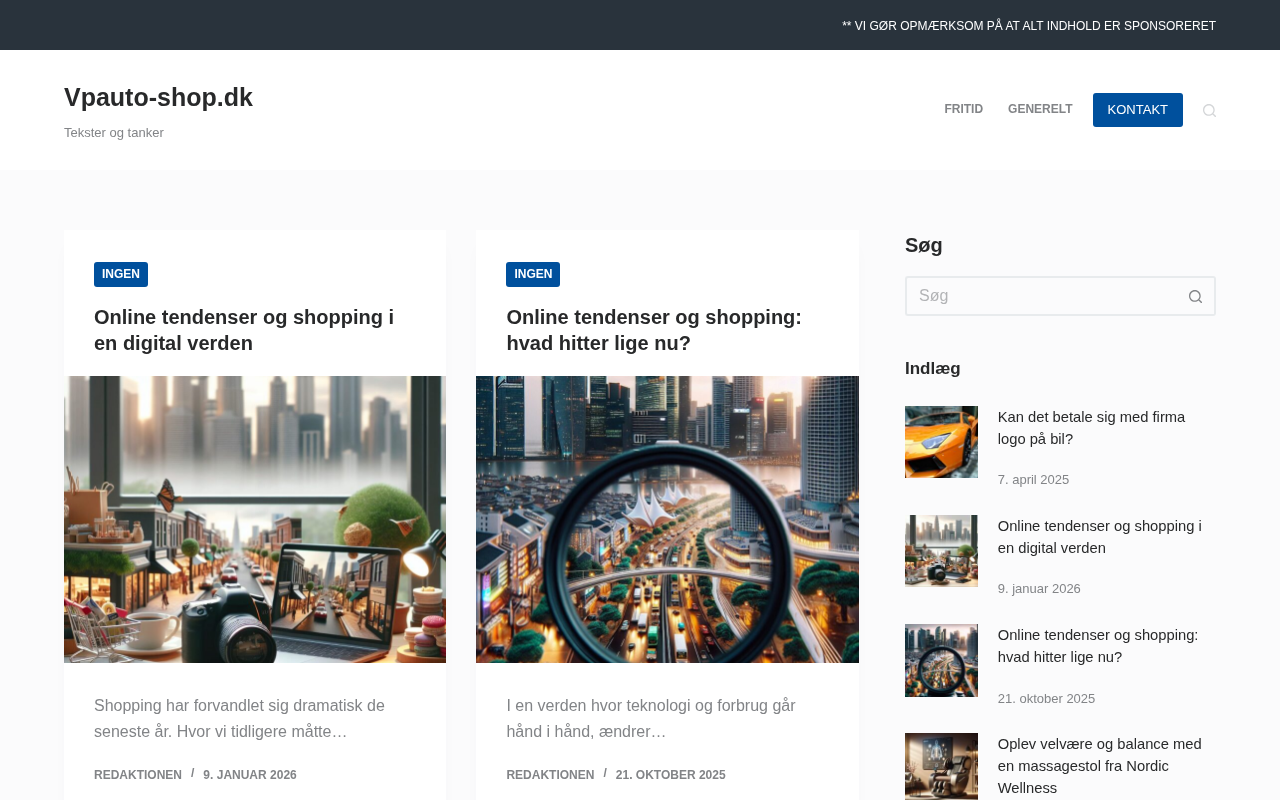Open the laptop and camera featured image
Viewport: 1280px width, 800px height.
255,519
